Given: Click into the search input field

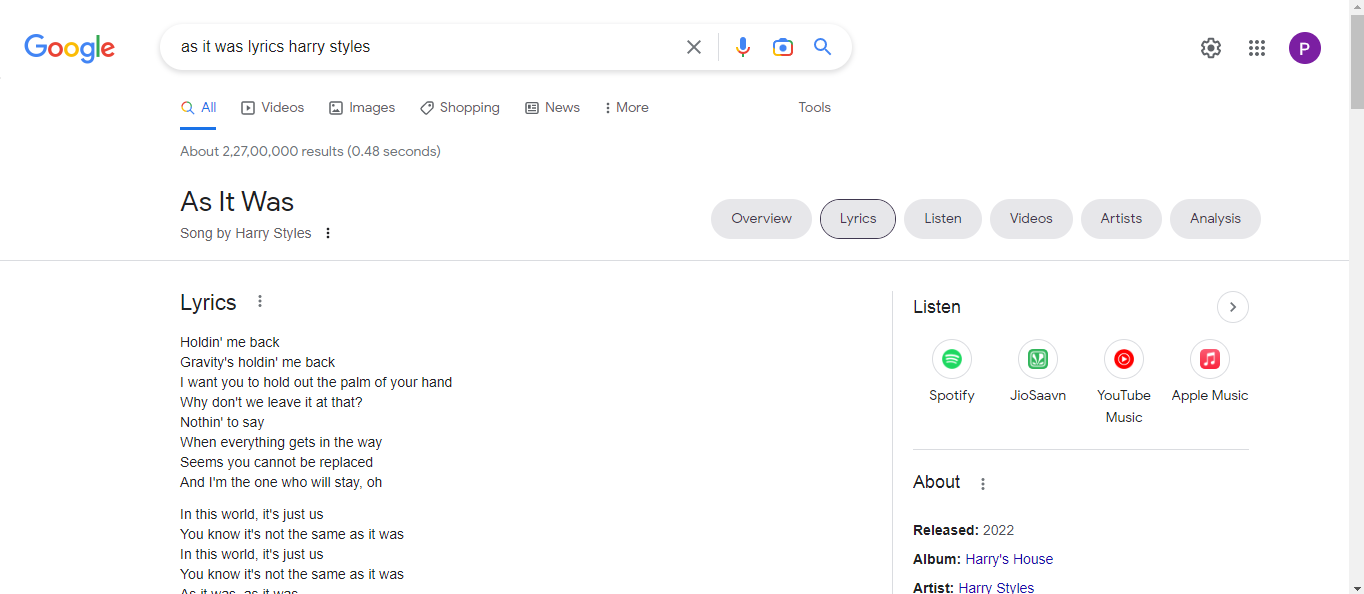Looking at the screenshot, I should click(x=420, y=47).
